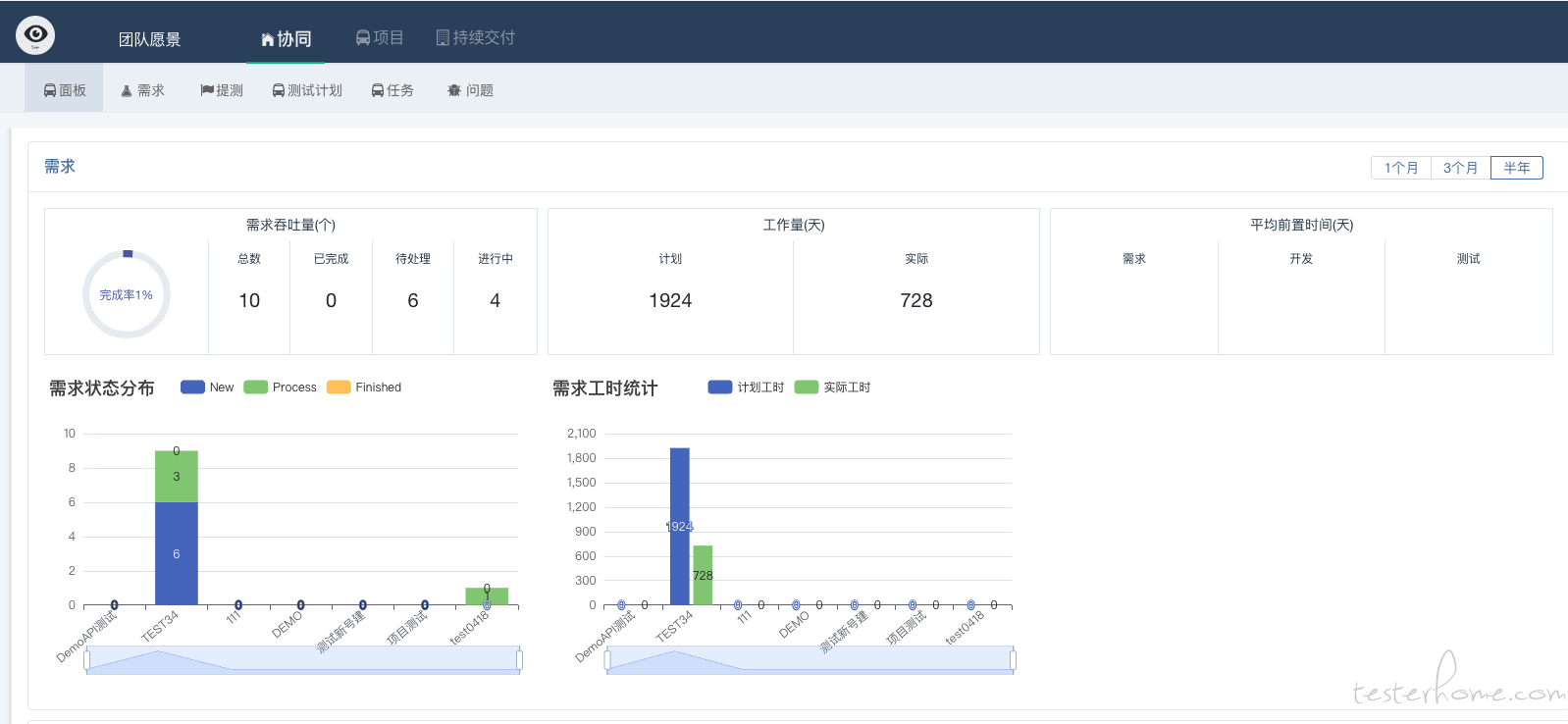This screenshot has height=724, width=1568.
Task: Open the 测试计划 tab
Action: click(307, 90)
